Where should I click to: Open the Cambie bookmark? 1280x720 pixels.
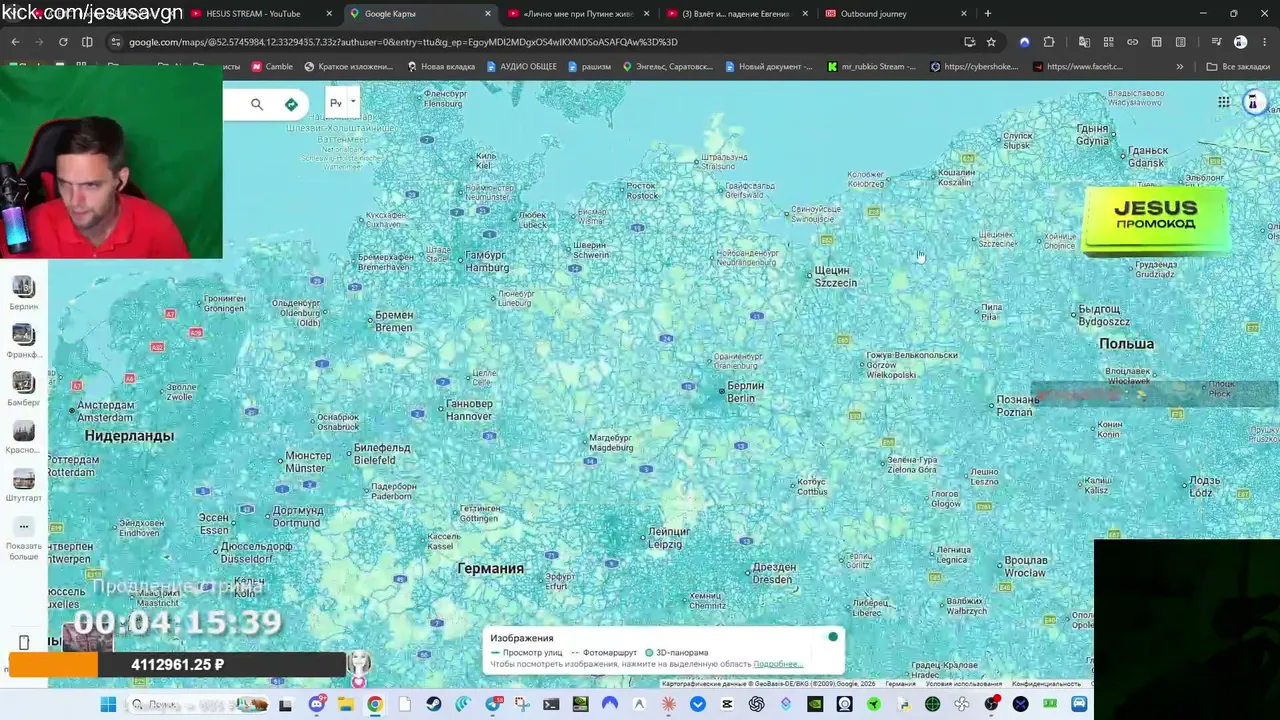pos(272,67)
